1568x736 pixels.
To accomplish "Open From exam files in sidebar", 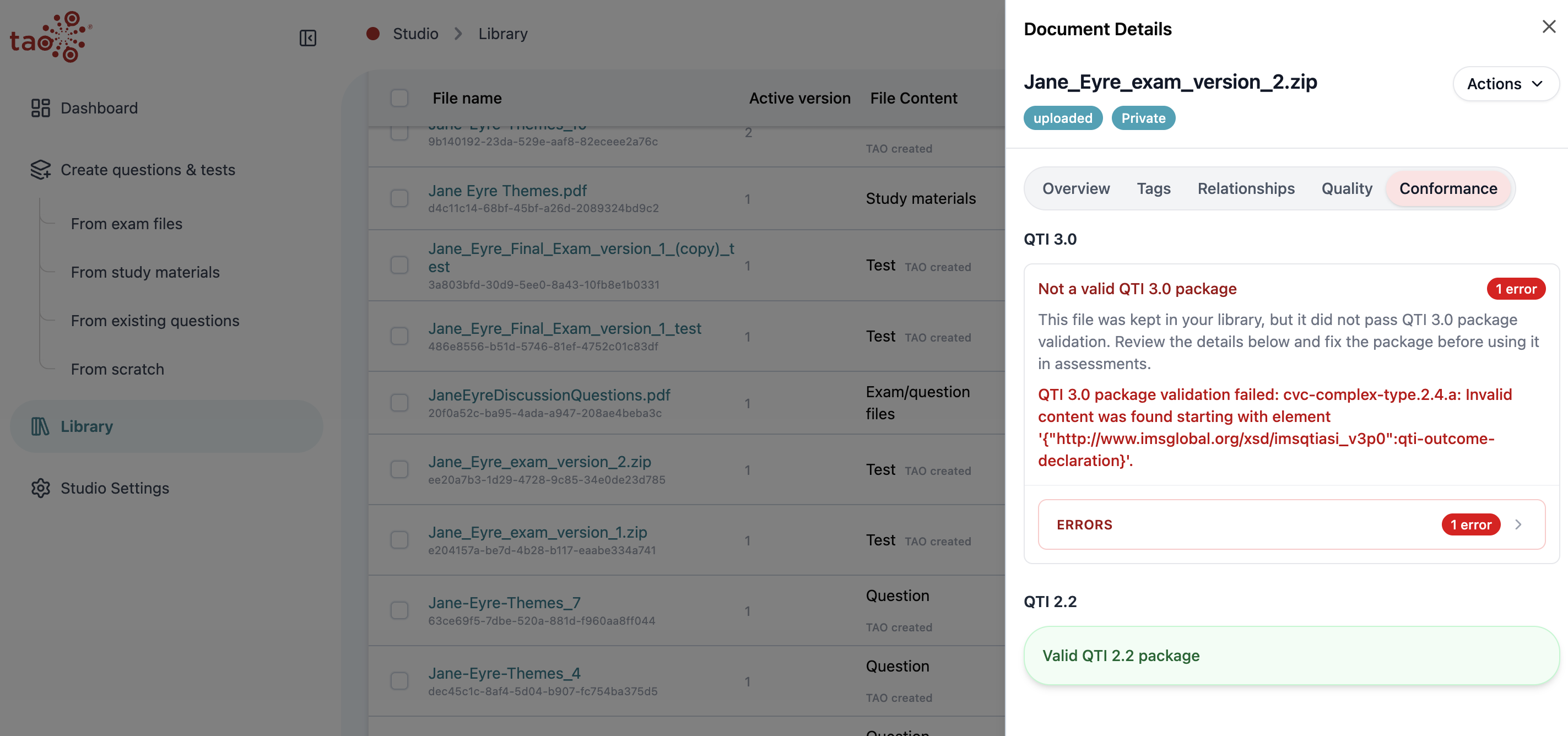I will (x=127, y=224).
